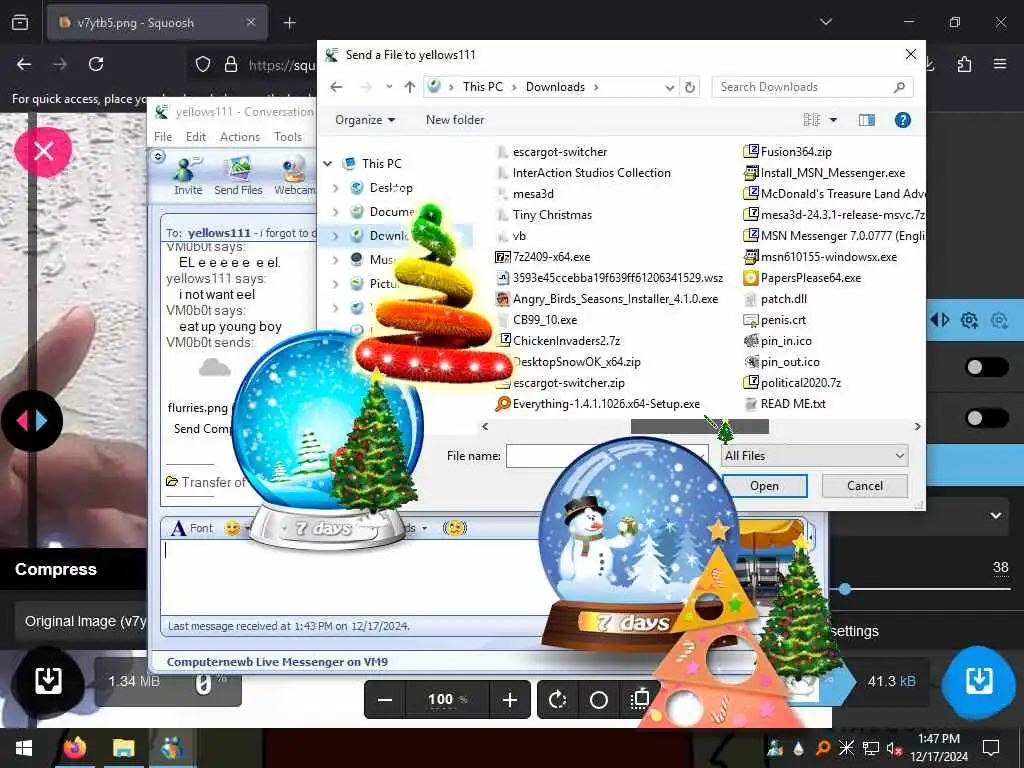Click the Messenger icon on the taskbar
The image size is (1024, 768).
(172, 748)
